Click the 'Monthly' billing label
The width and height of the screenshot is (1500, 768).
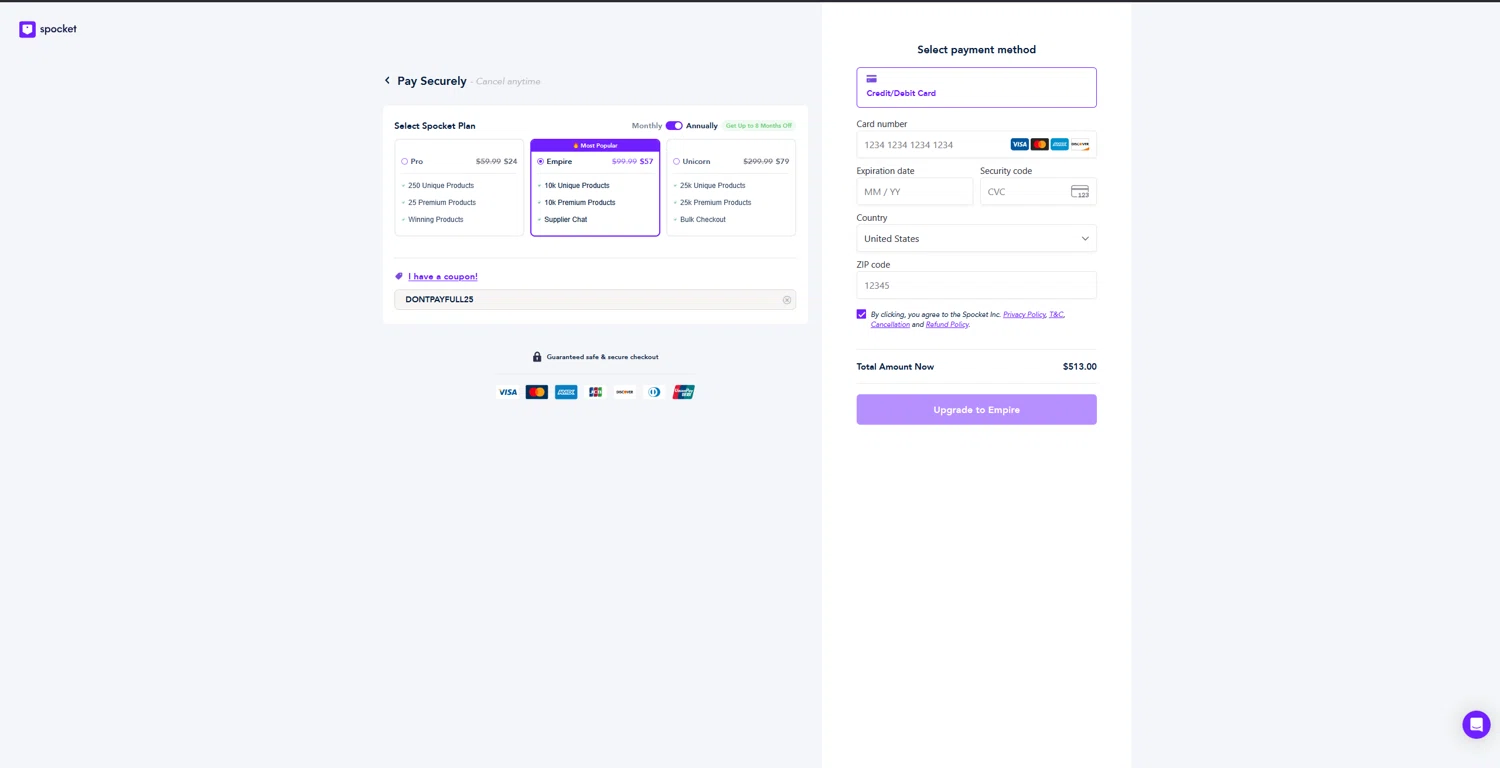tap(647, 126)
